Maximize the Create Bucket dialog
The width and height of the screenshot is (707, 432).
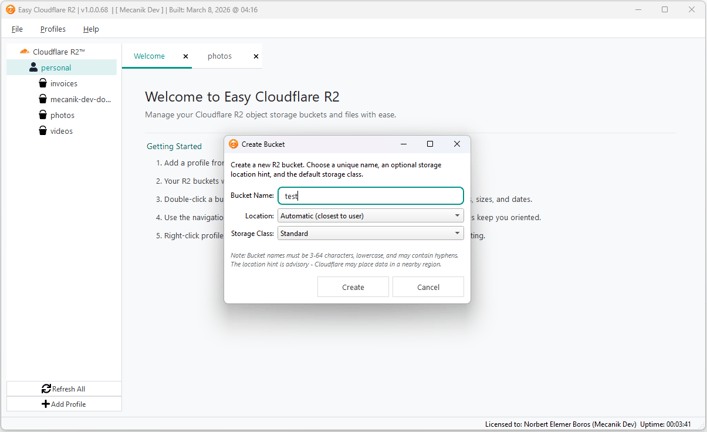click(430, 144)
